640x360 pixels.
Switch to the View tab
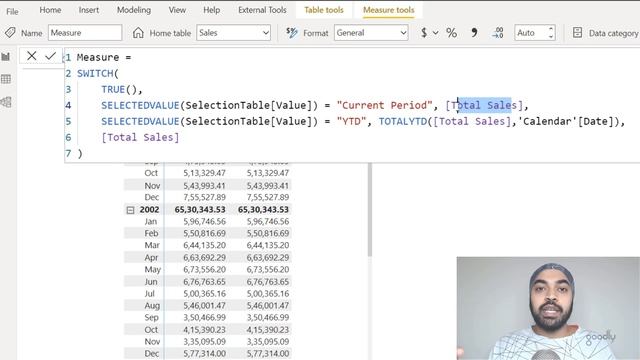coord(177,10)
